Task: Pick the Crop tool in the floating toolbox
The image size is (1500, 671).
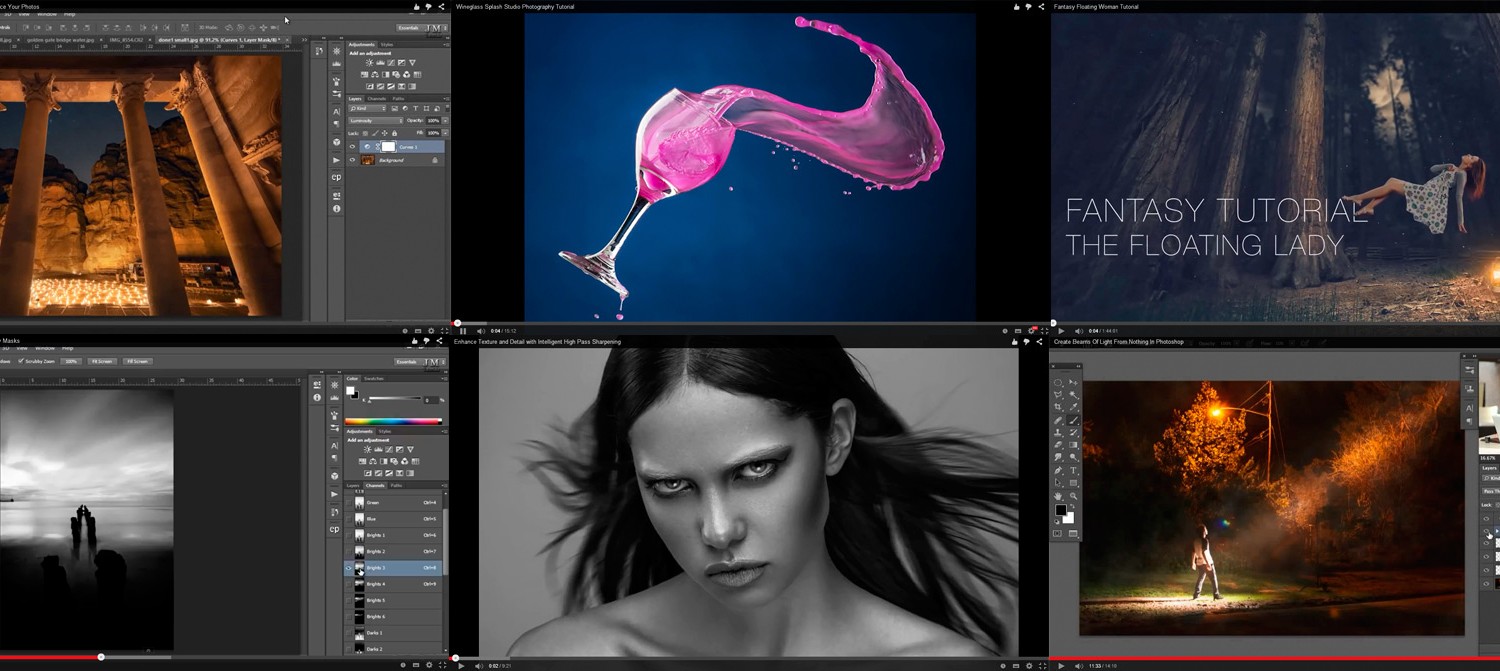Action: pos(1059,407)
